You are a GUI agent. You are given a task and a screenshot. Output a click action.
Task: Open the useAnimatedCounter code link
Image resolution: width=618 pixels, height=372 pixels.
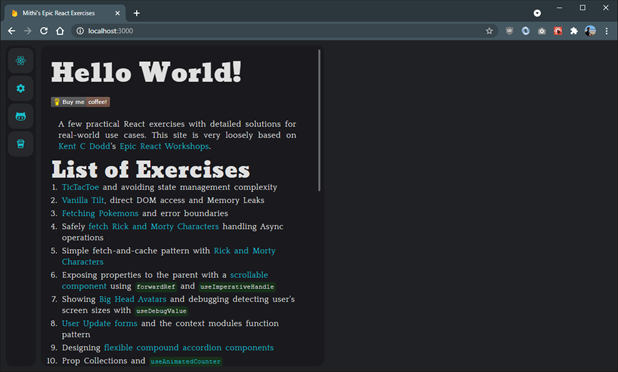186,361
